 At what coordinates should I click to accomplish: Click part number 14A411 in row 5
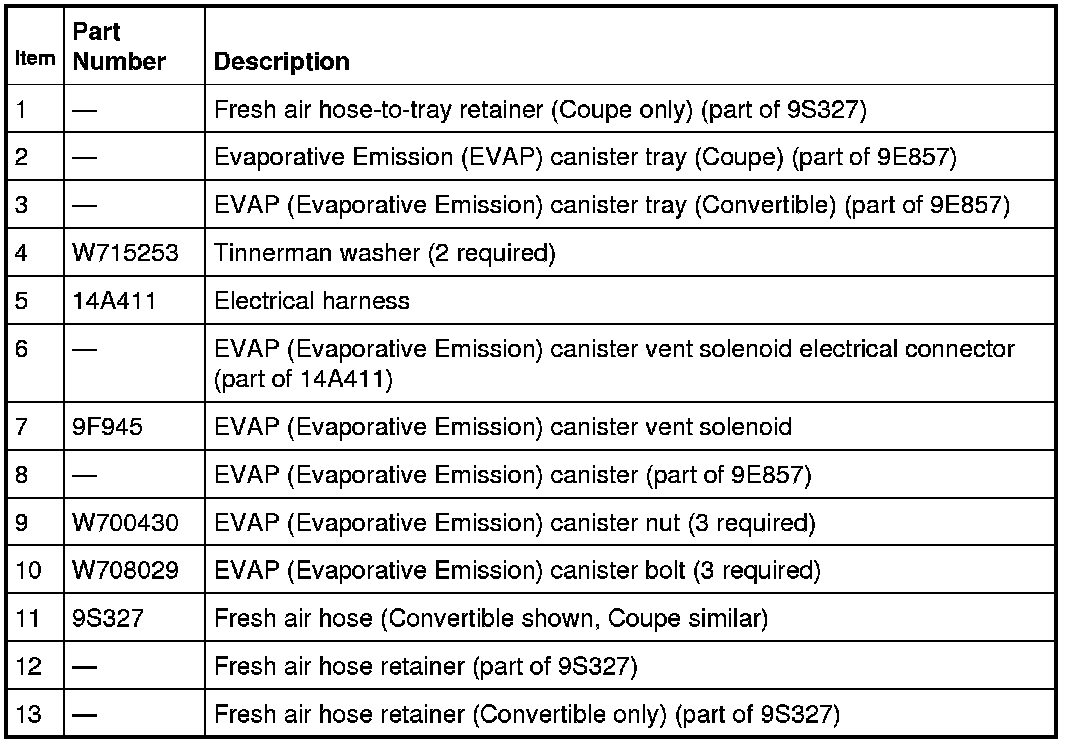click(x=115, y=300)
